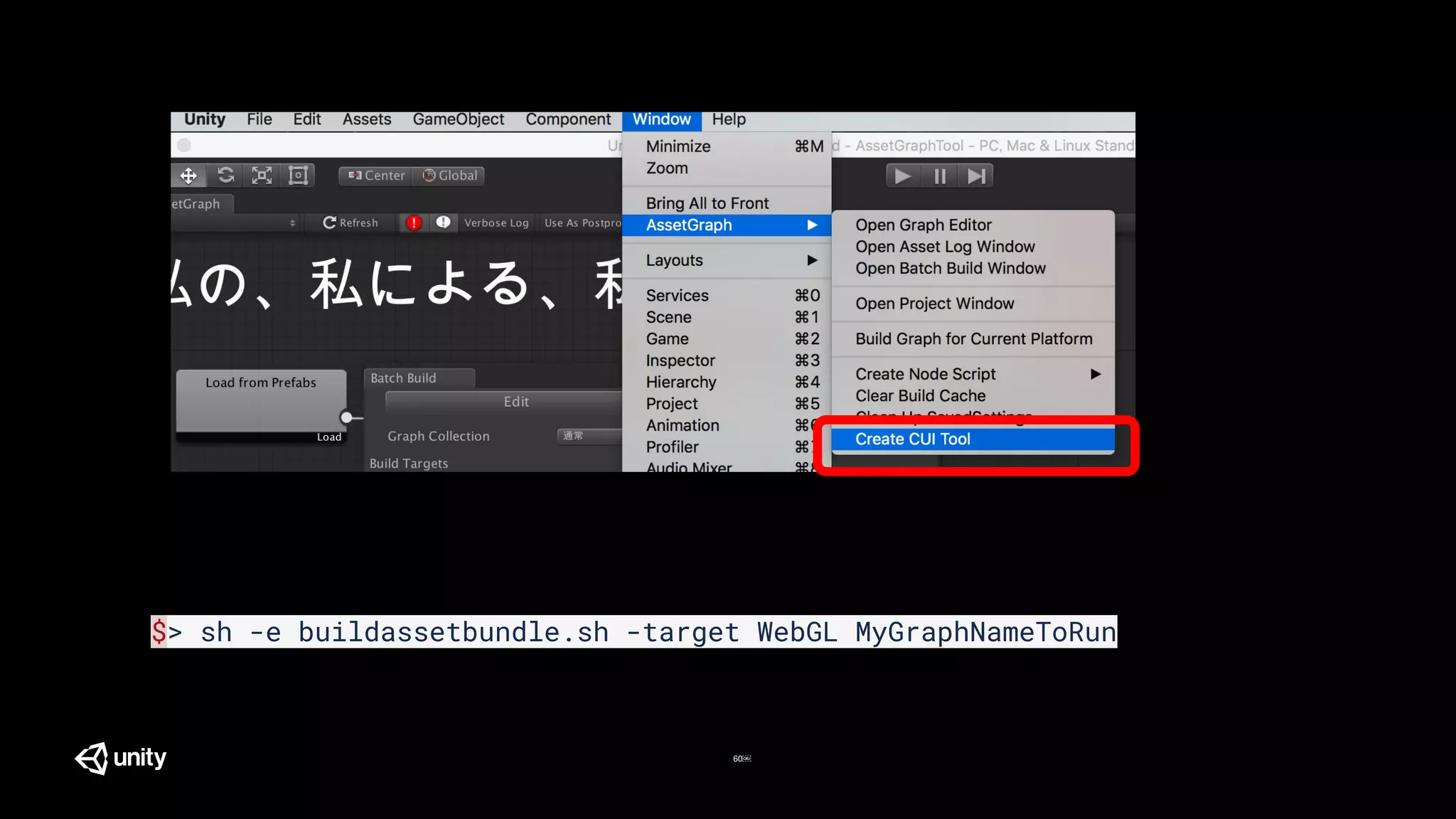Select Clear Build Cache
1456x819 pixels.
[973, 396]
